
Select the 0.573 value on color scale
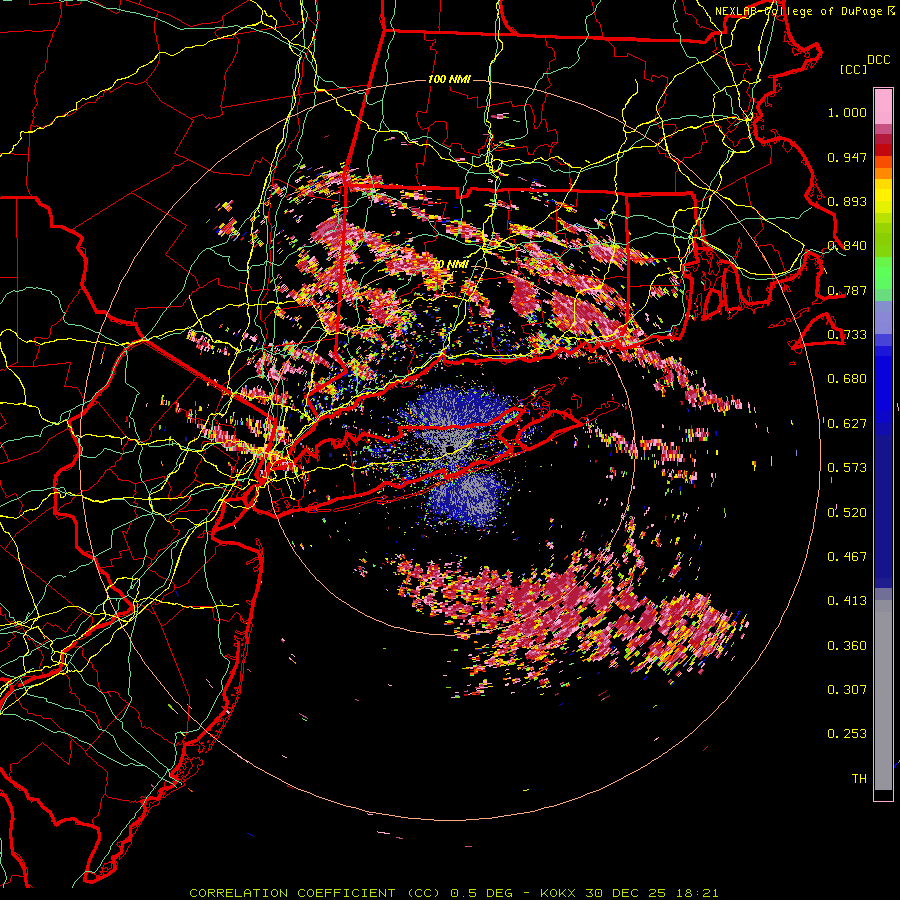pos(847,468)
